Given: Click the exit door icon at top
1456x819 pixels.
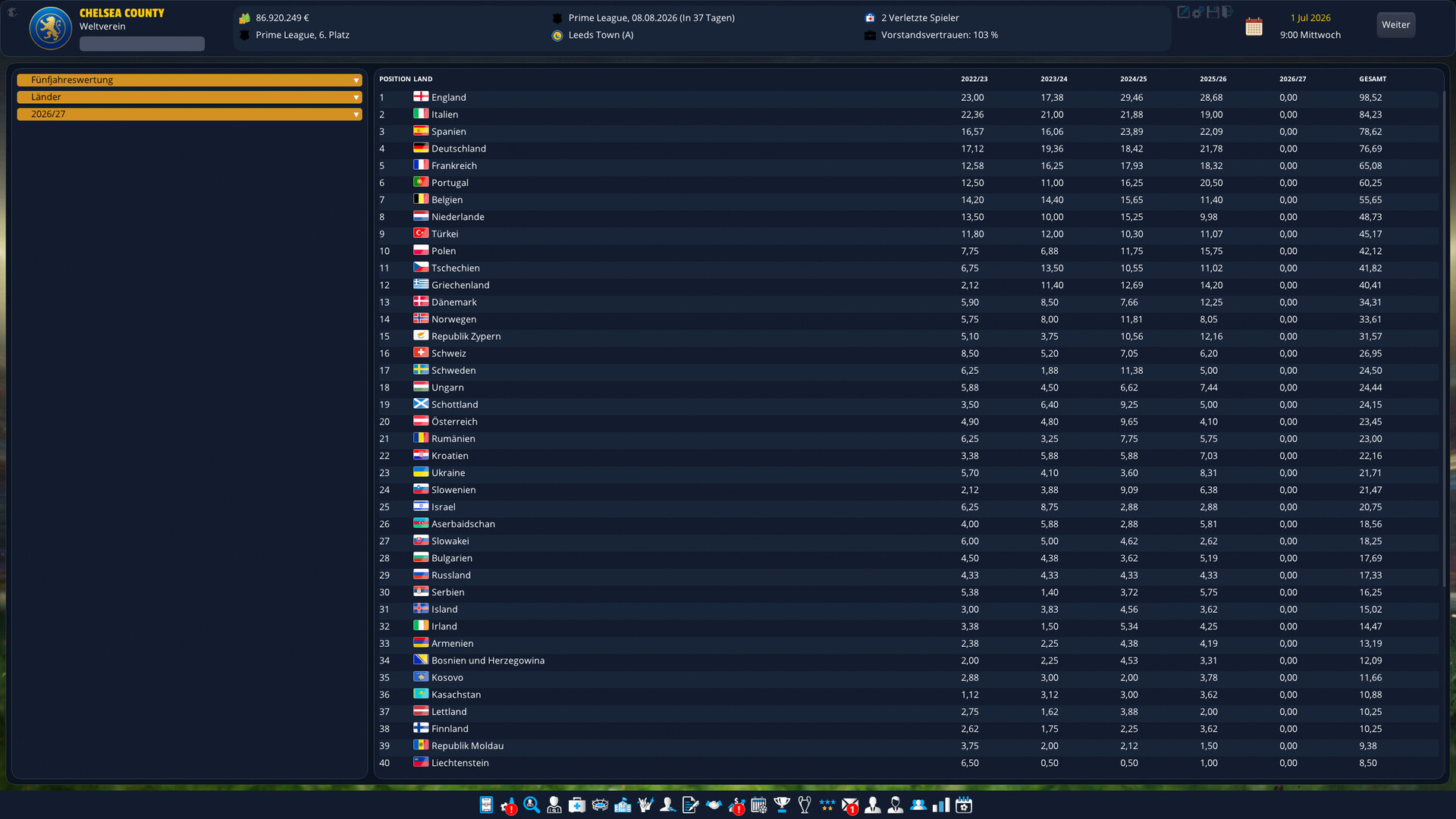Looking at the screenshot, I should 1228,11.
